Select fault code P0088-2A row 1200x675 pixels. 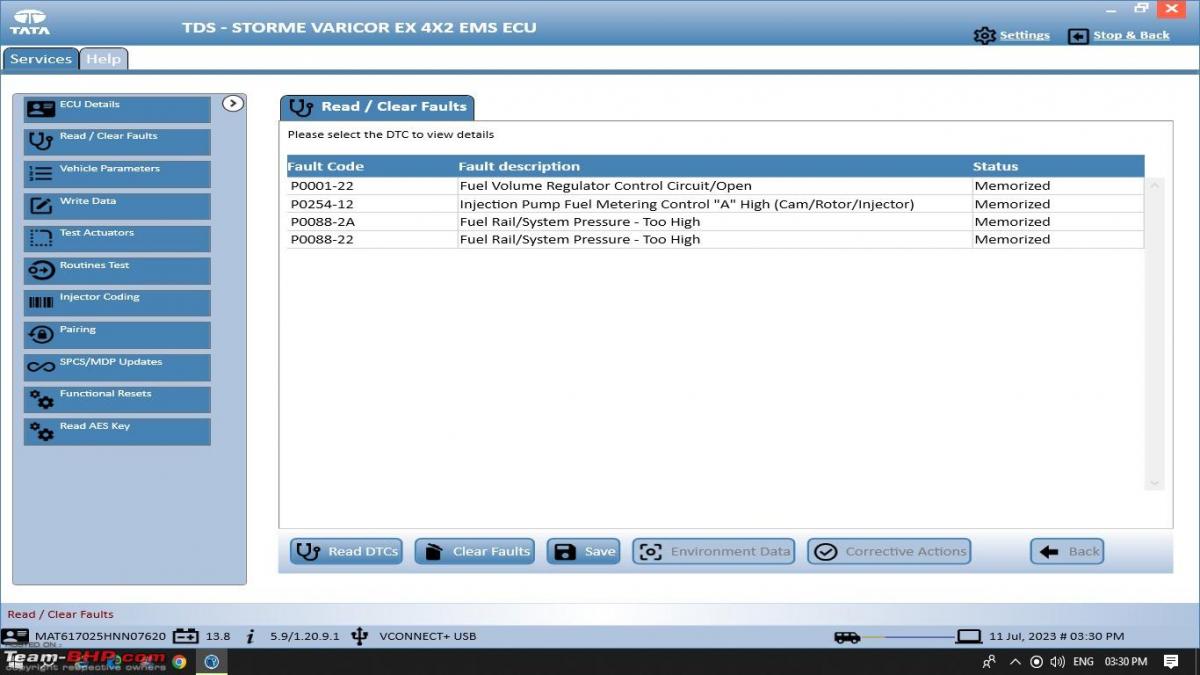coord(715,222)
